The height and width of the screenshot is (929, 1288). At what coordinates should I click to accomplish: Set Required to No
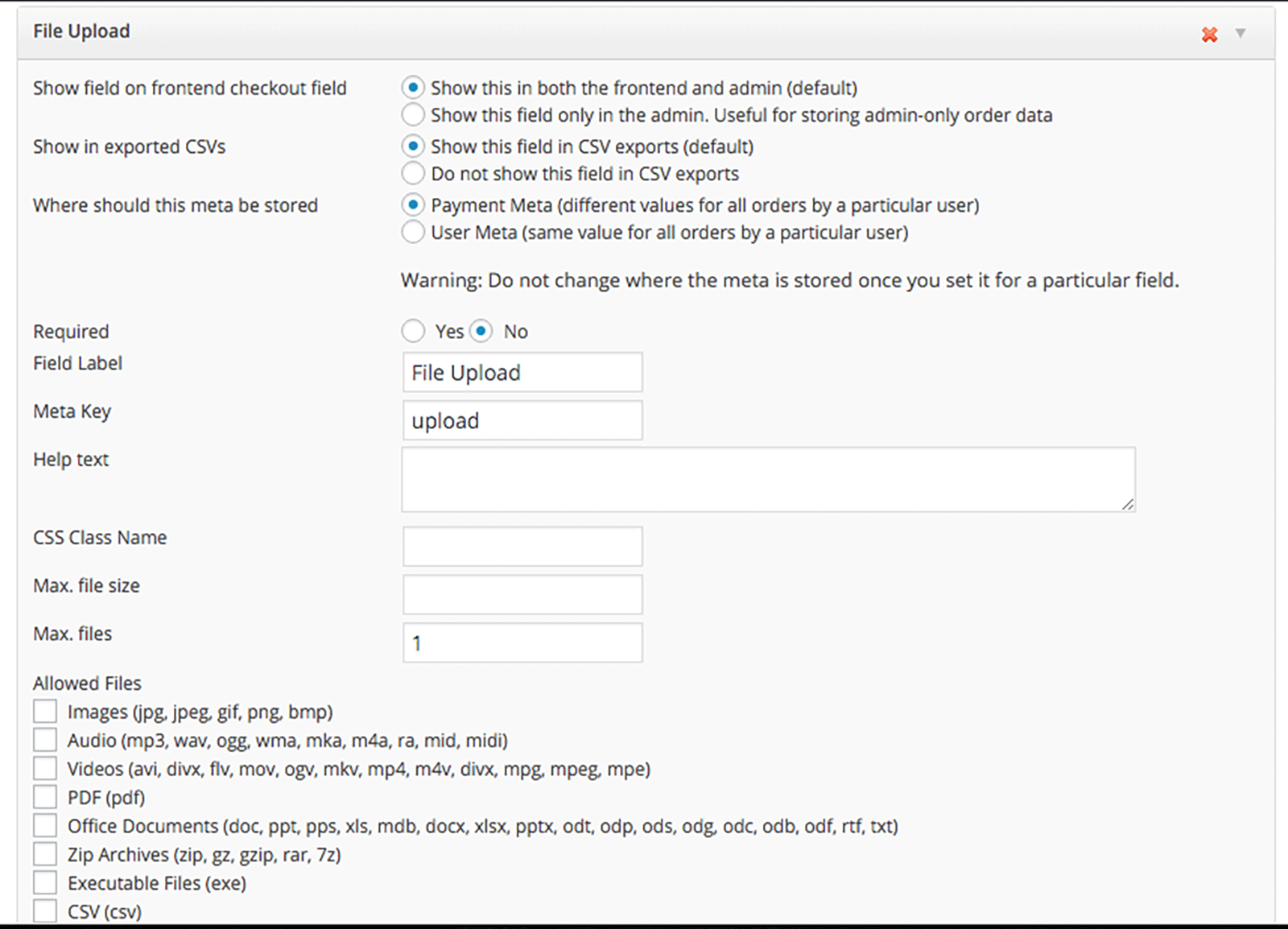(481, 331)
